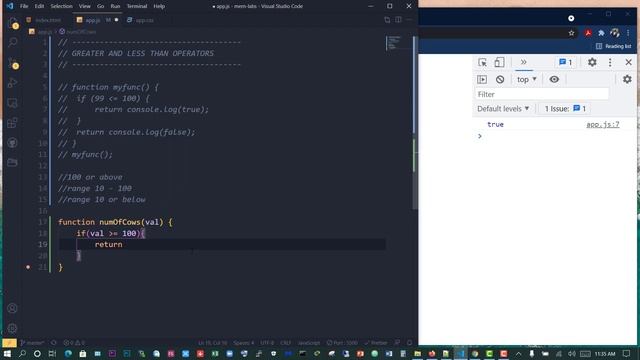
Task: Click the split editor icon
Action: [398, 20]
